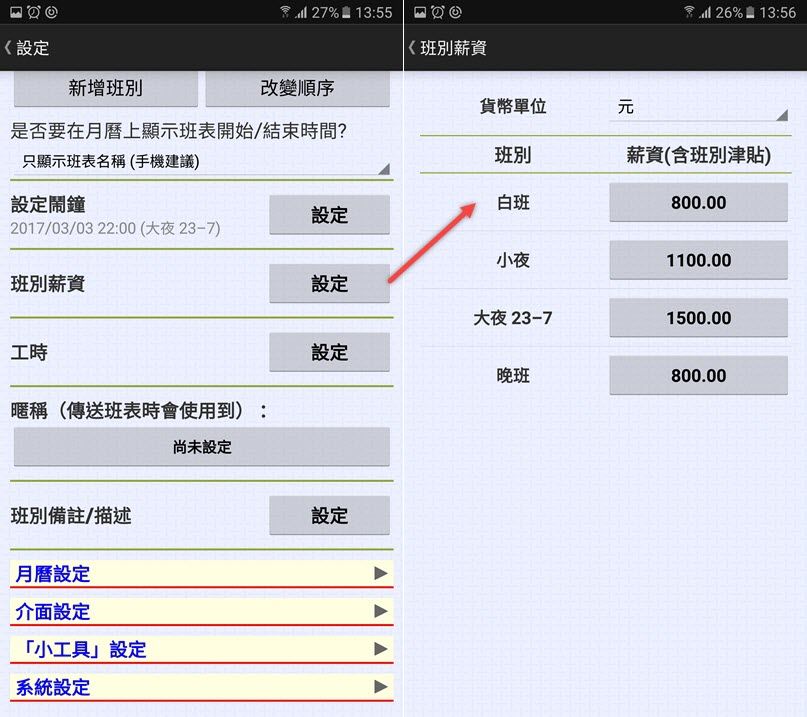Edit the 白班 salary 800.00
Screen dimensions: 807x717
click(x=698, y=202)
